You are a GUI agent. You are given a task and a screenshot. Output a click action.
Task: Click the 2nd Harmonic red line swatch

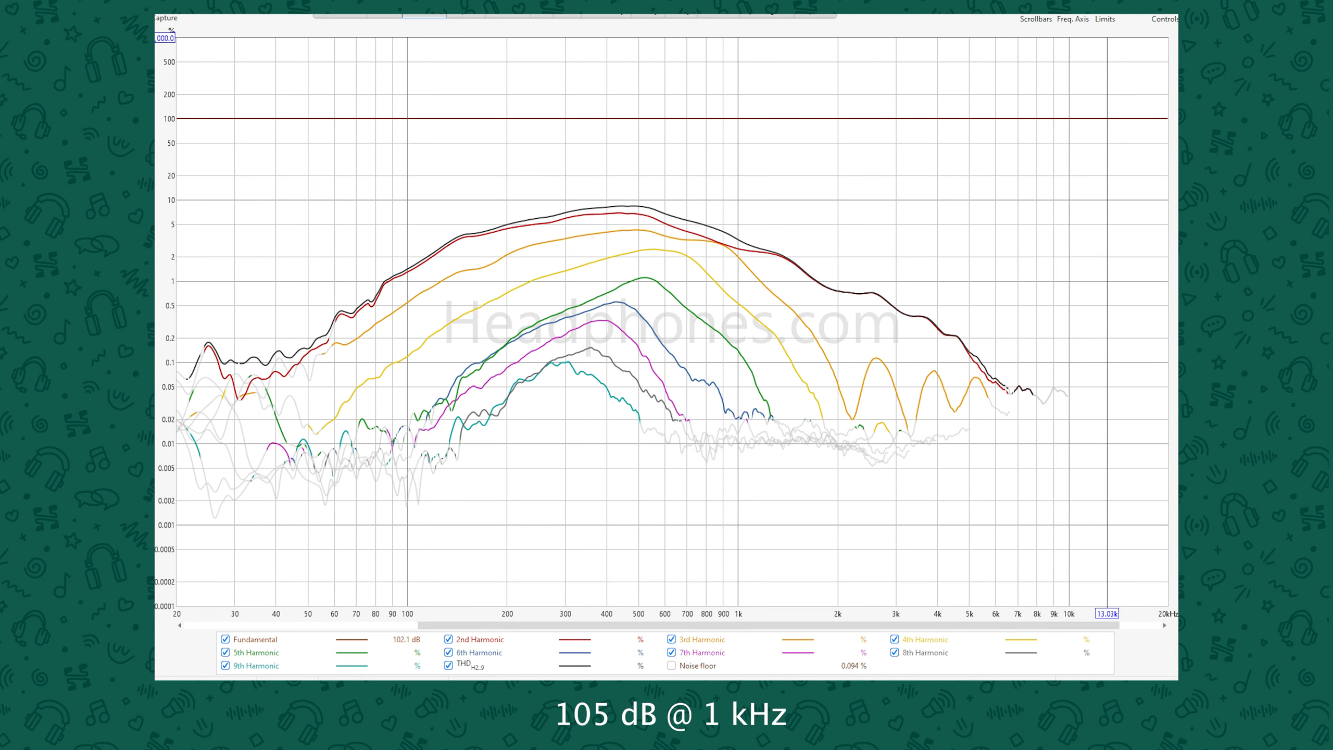click(575, 640)
